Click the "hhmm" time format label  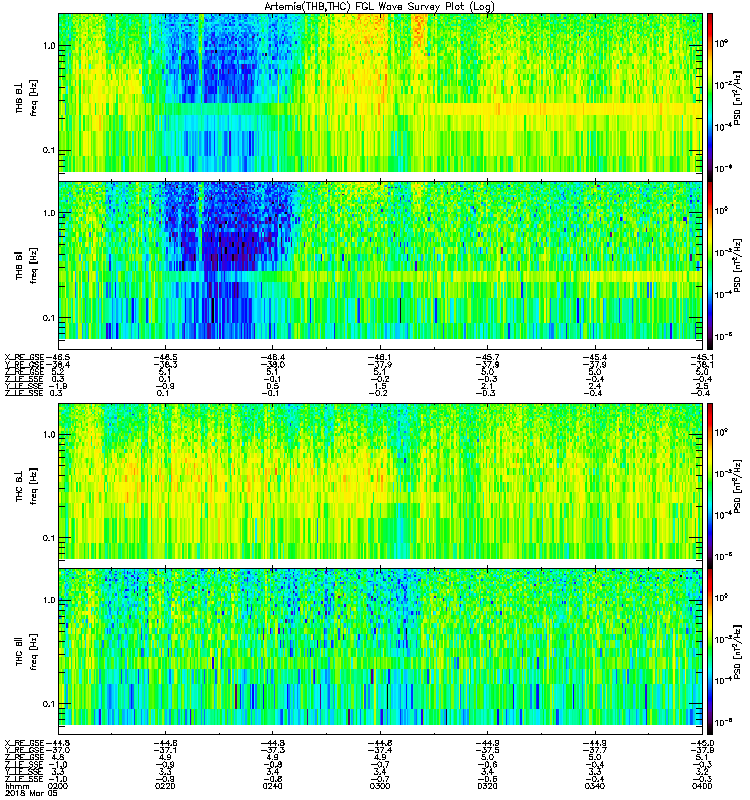tap(16, 786)
